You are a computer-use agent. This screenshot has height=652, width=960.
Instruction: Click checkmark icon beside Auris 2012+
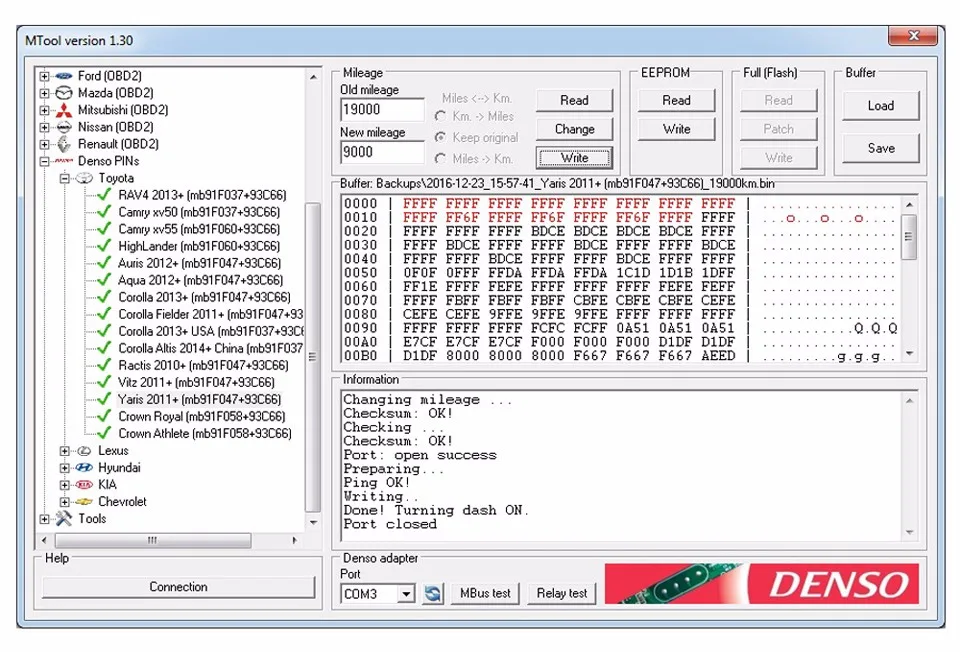[104, 263]
